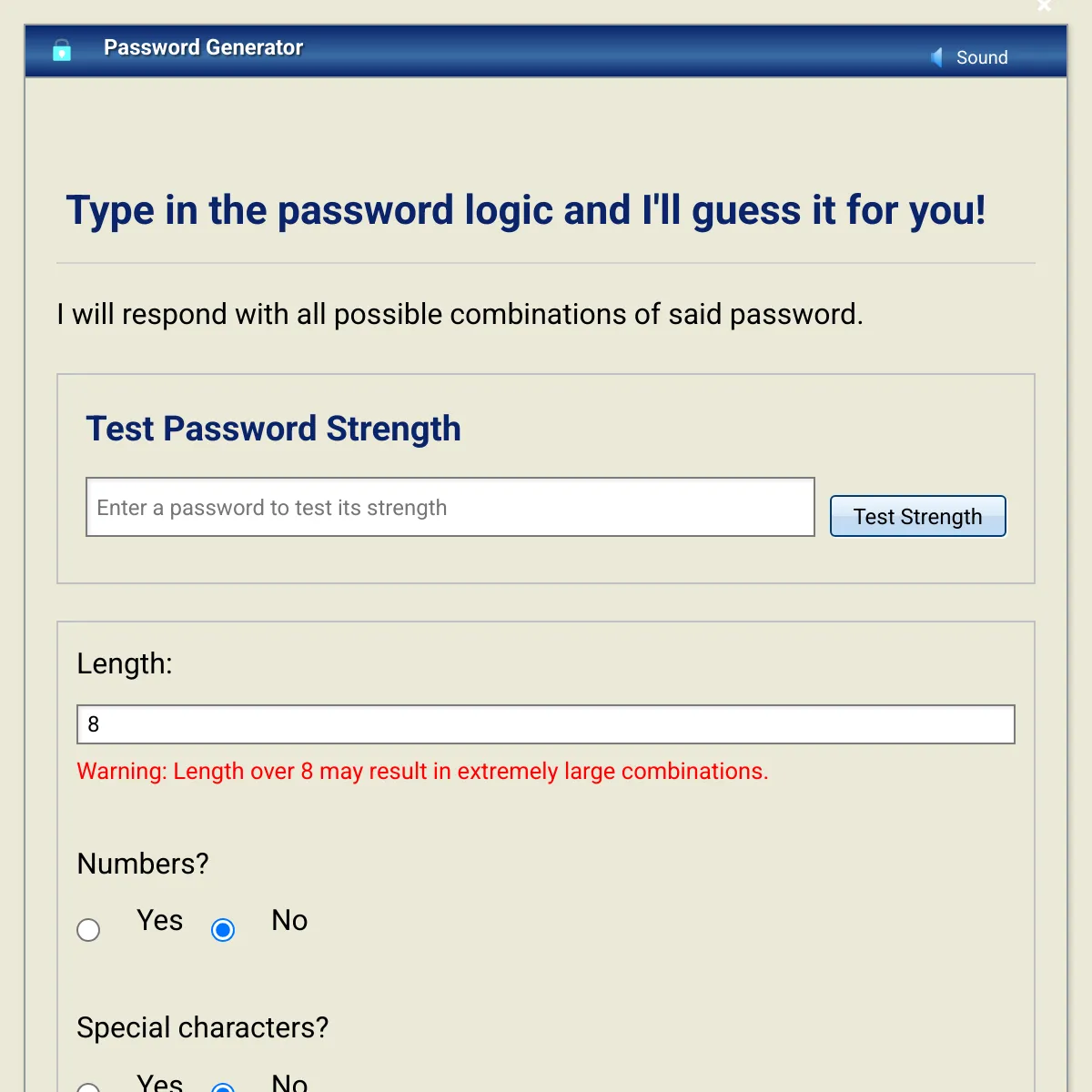Viewport: 1092px width, 1092px height.
Task: Click the Length input showing 8
Action: click(x=545, y=724)
